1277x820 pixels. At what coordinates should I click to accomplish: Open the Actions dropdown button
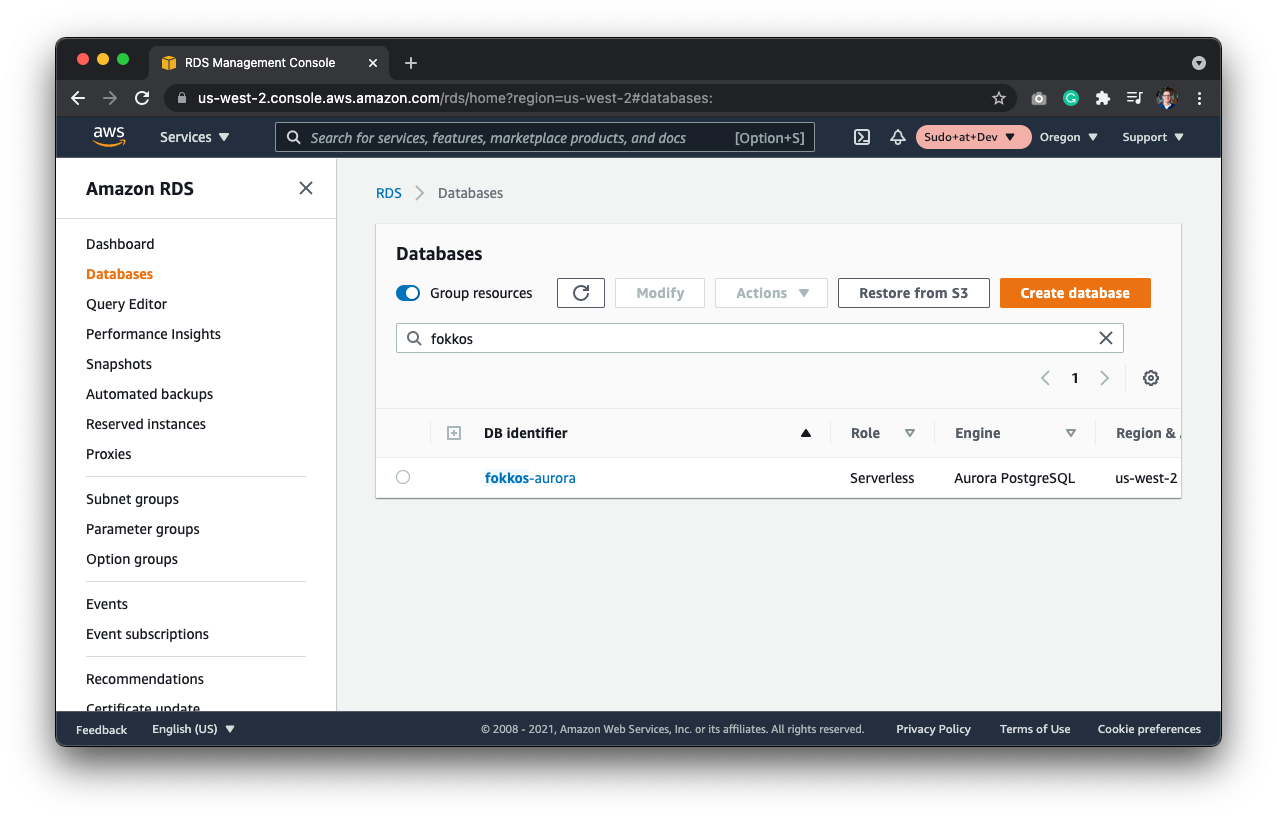coord(771,293)
